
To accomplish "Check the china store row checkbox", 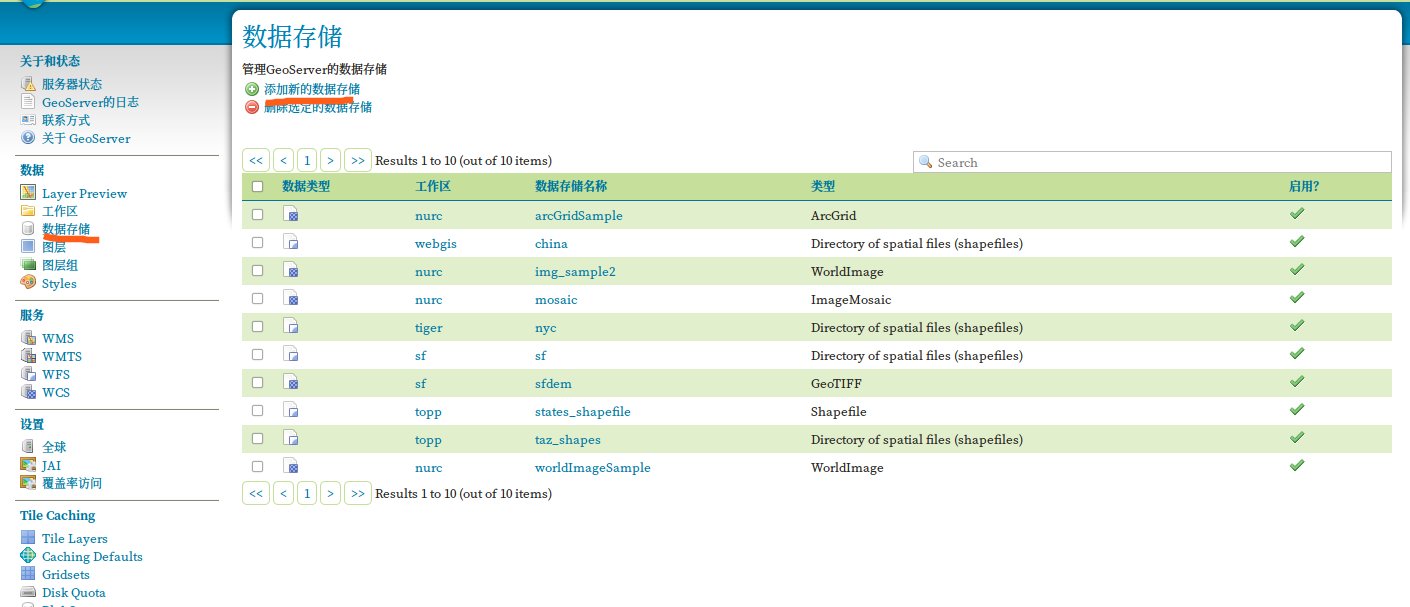I will [258, 242].
